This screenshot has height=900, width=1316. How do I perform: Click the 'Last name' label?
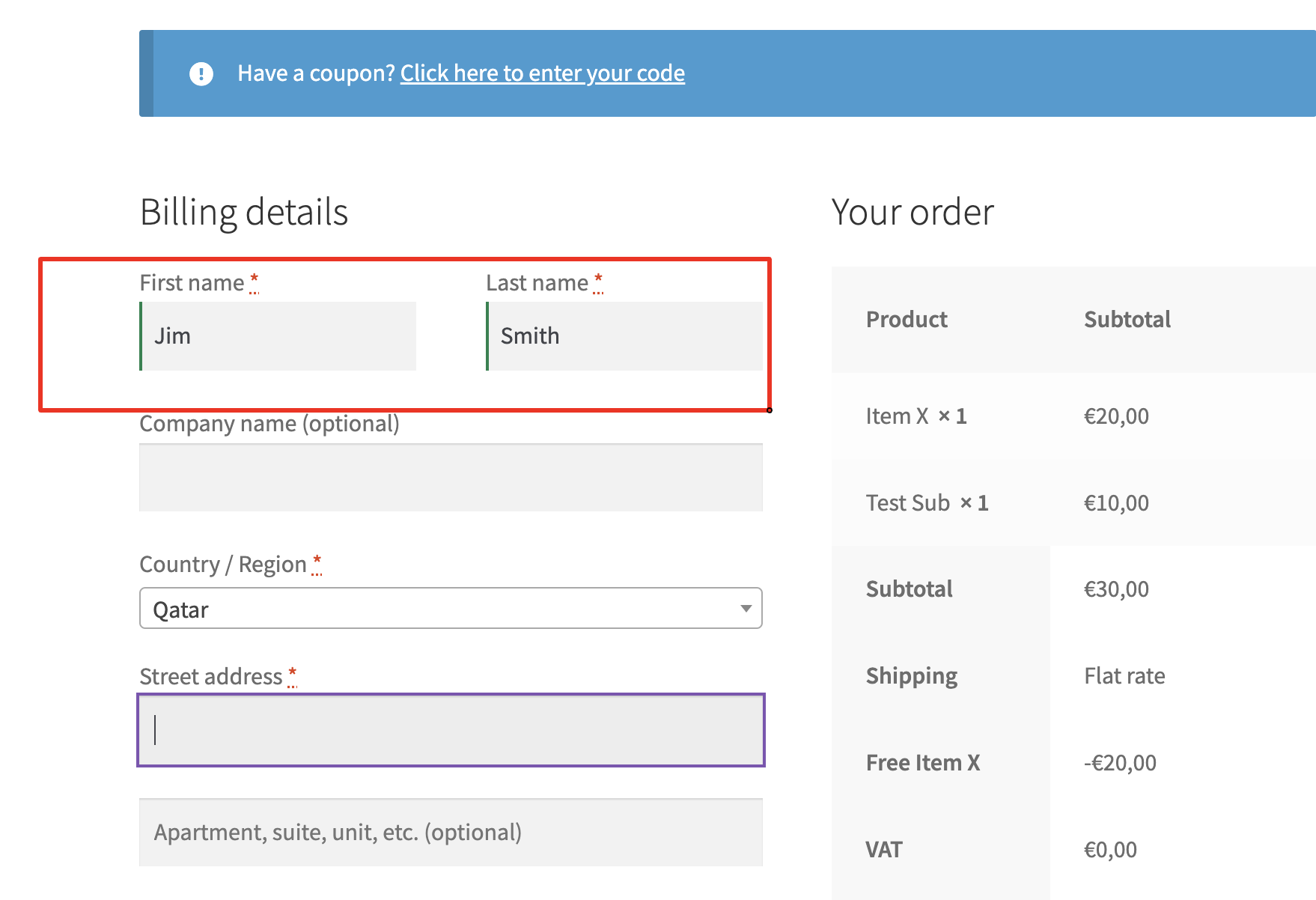[537, 283]
